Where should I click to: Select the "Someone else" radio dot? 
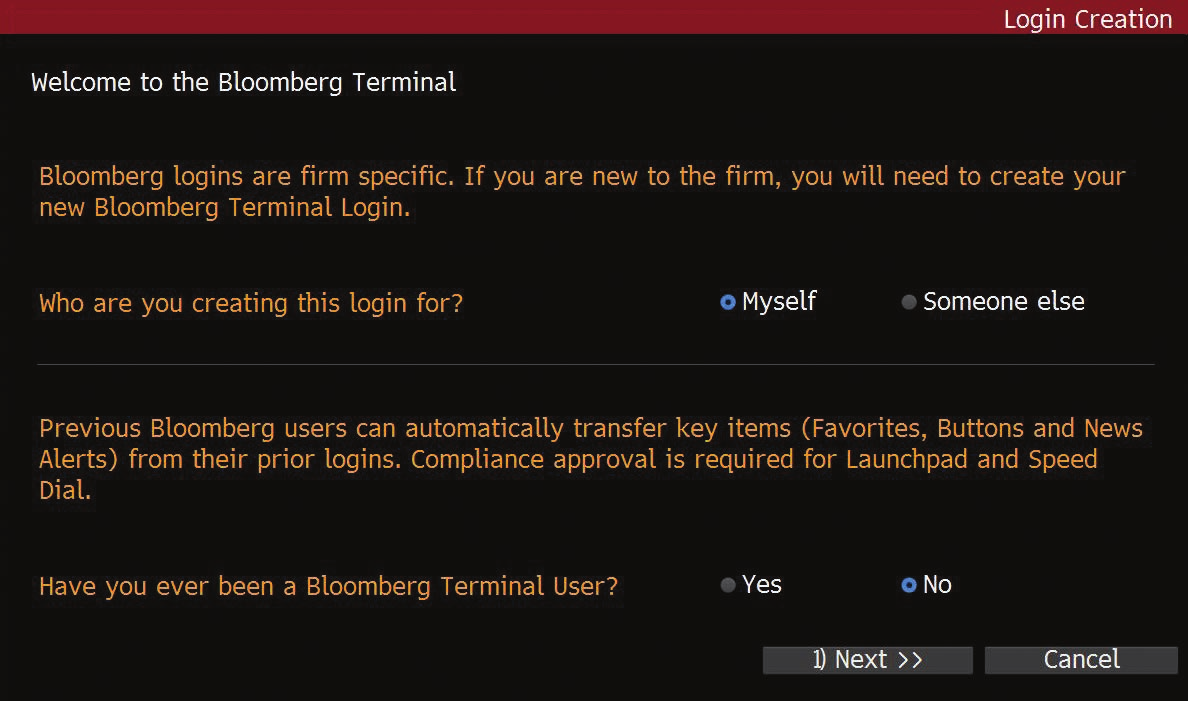[x=909, y=302]
